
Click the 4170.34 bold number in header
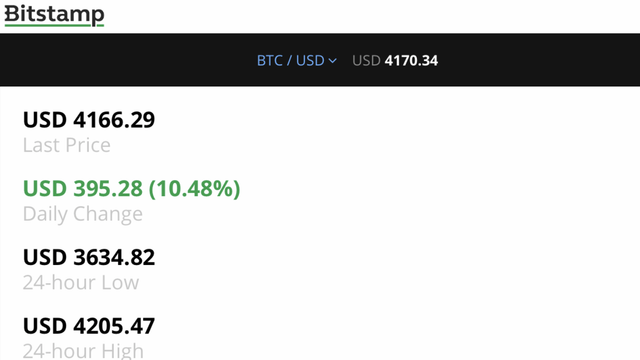point(411,60)
